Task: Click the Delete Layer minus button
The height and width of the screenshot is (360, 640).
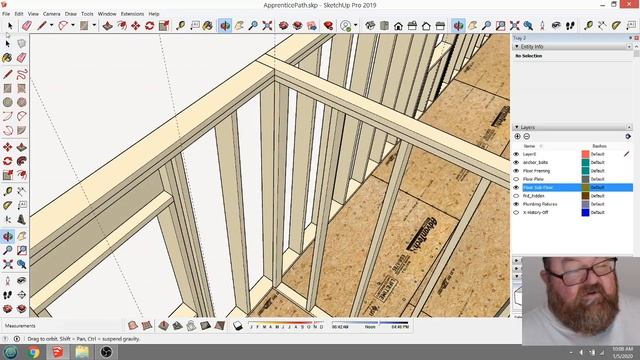Action: tap(527, 136)
